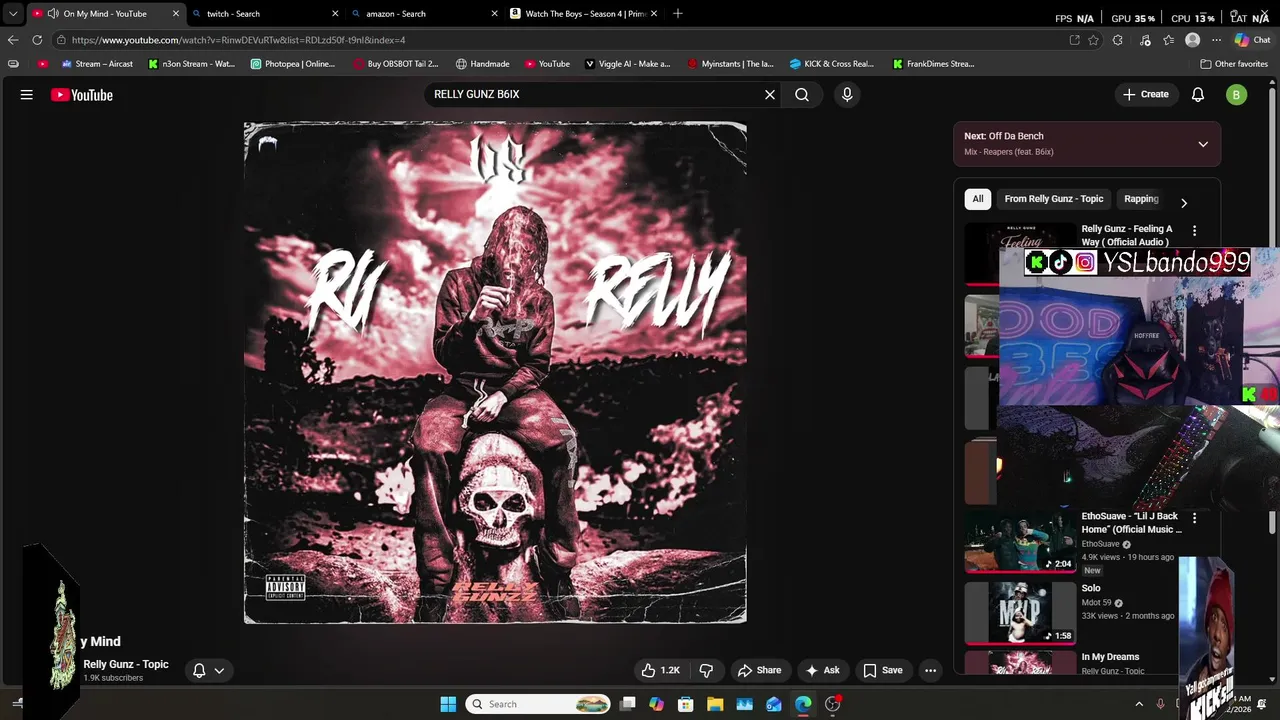Click the Ask button
Screen dimensions: 1280x720
click(x=823, y=670)
